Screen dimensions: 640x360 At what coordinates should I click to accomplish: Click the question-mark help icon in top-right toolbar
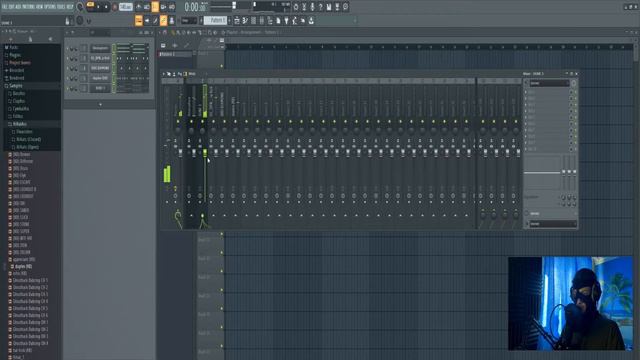tap(320, 7)
